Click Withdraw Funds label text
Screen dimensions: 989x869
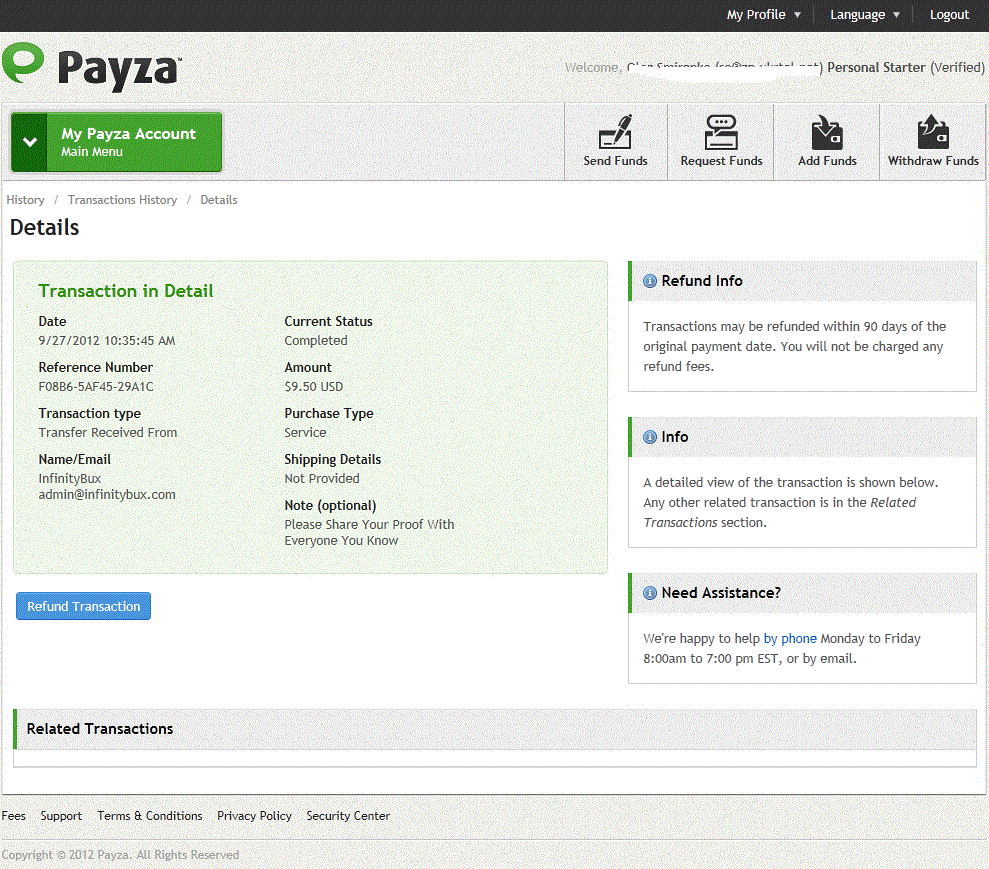click(933, 161)
